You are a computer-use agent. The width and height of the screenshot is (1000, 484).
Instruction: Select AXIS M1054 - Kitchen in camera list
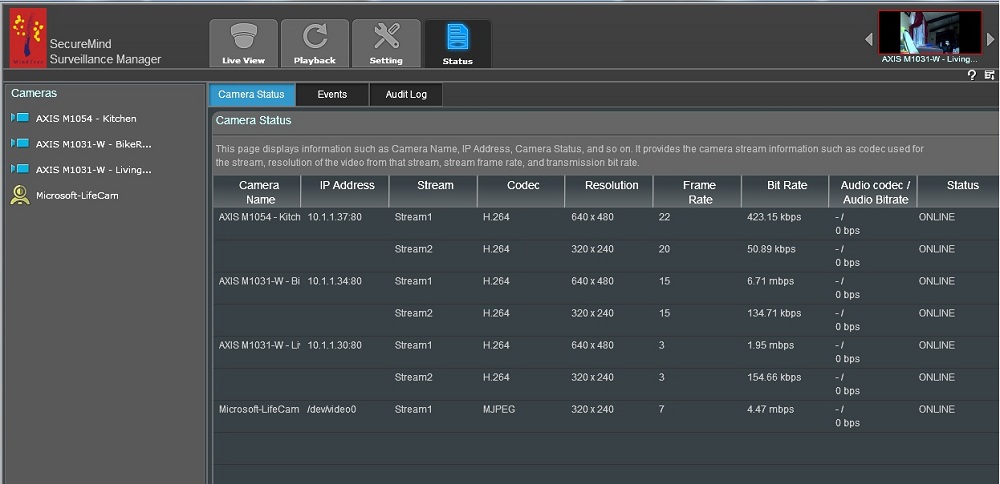tap(86, 119)
